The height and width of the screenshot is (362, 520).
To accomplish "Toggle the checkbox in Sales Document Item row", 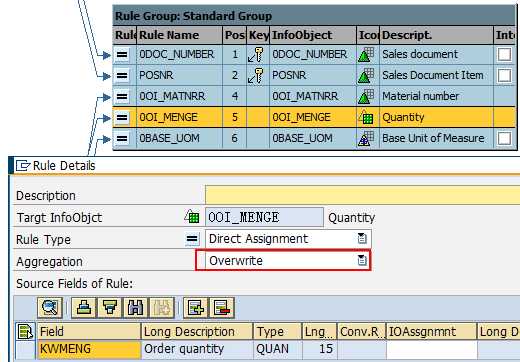I will click(504, 75).
